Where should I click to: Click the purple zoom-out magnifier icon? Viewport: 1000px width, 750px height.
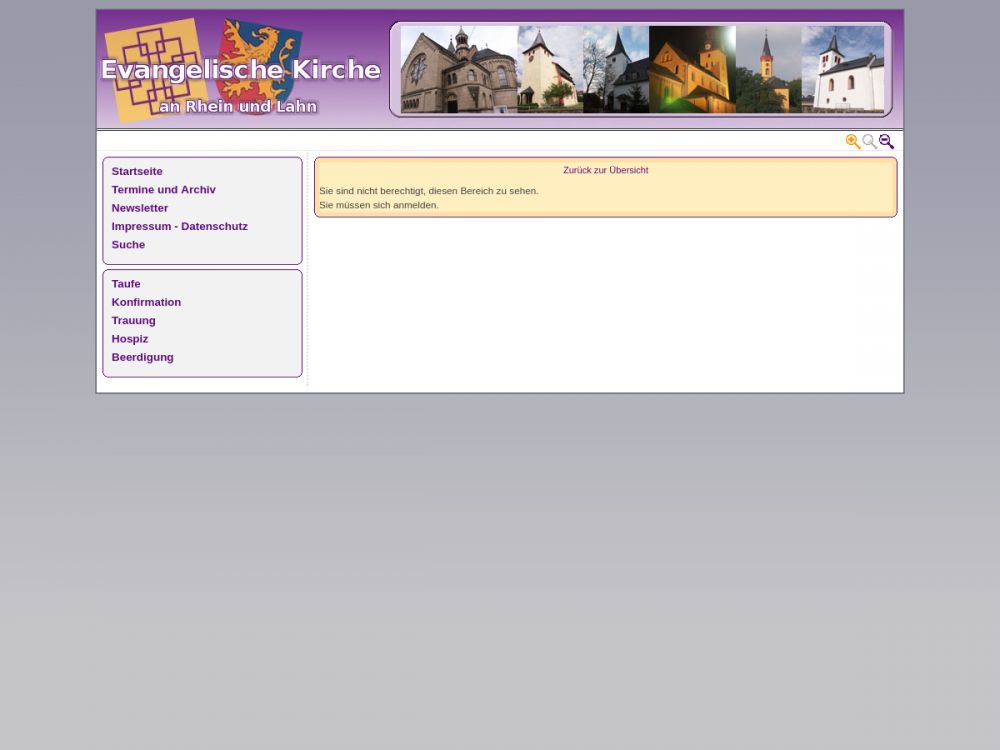886,142
